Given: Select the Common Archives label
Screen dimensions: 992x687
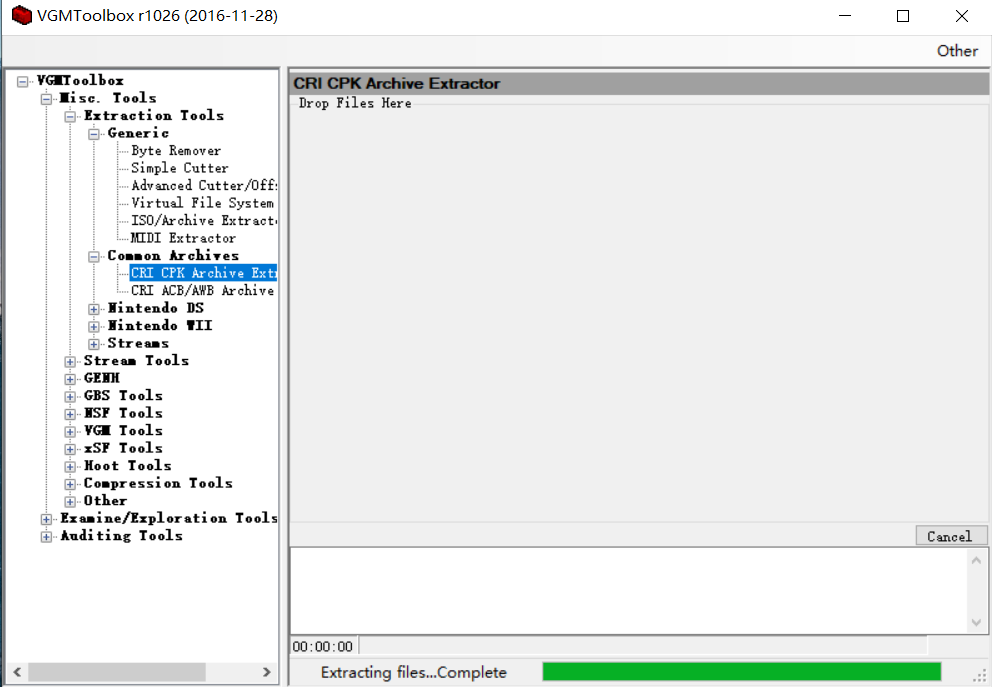Looking at the screenshot, I should 173,256.
